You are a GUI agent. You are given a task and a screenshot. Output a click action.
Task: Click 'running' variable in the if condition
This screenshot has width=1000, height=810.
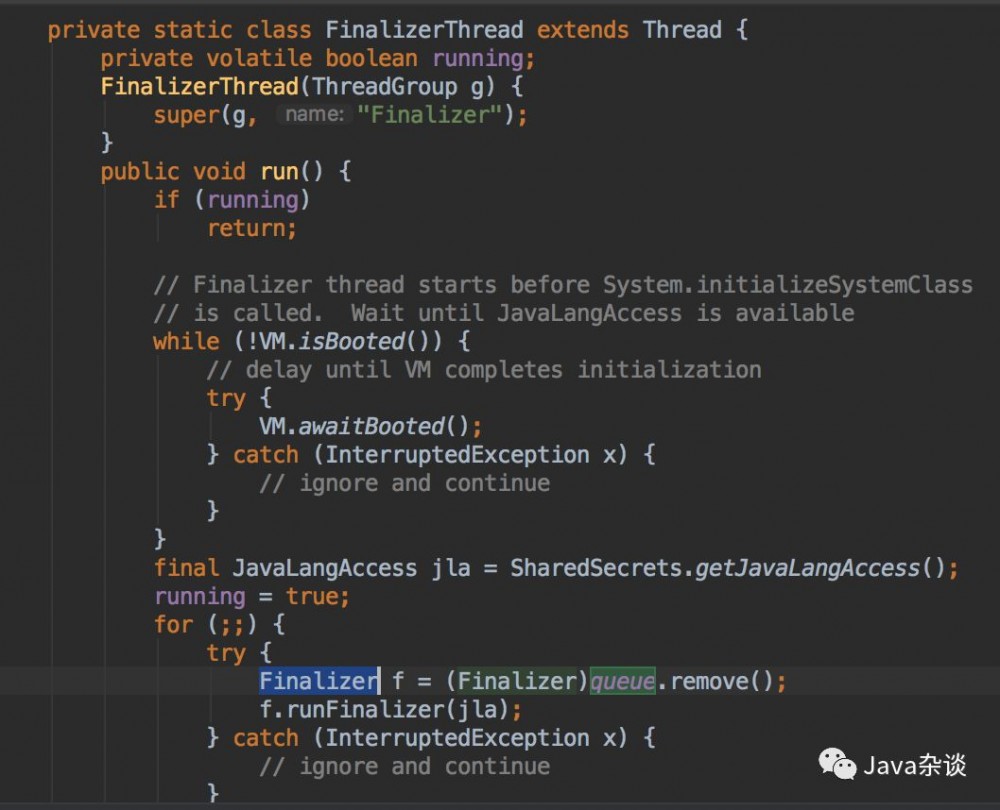[253, 200]
